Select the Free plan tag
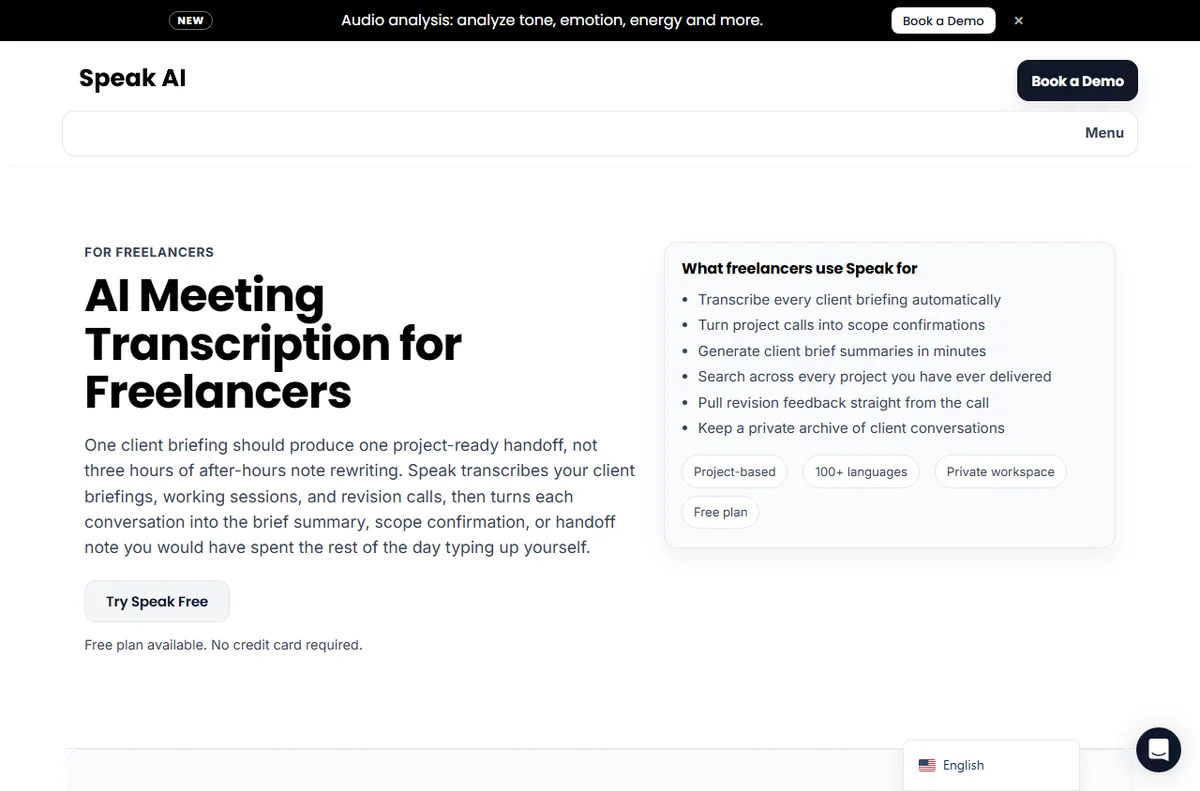Viewport: 1200px width, 791px height. [720, 511]
